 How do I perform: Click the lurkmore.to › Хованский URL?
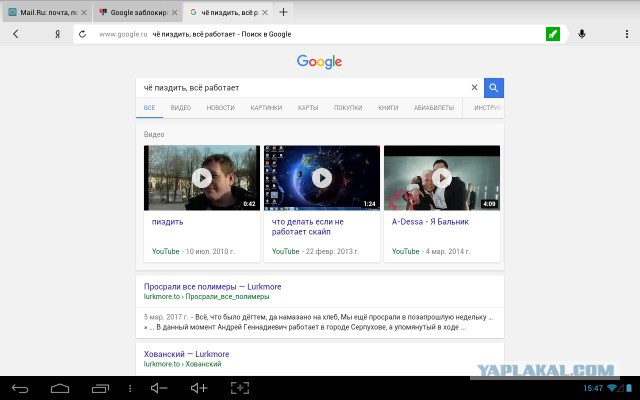click(x=182, y=364)
